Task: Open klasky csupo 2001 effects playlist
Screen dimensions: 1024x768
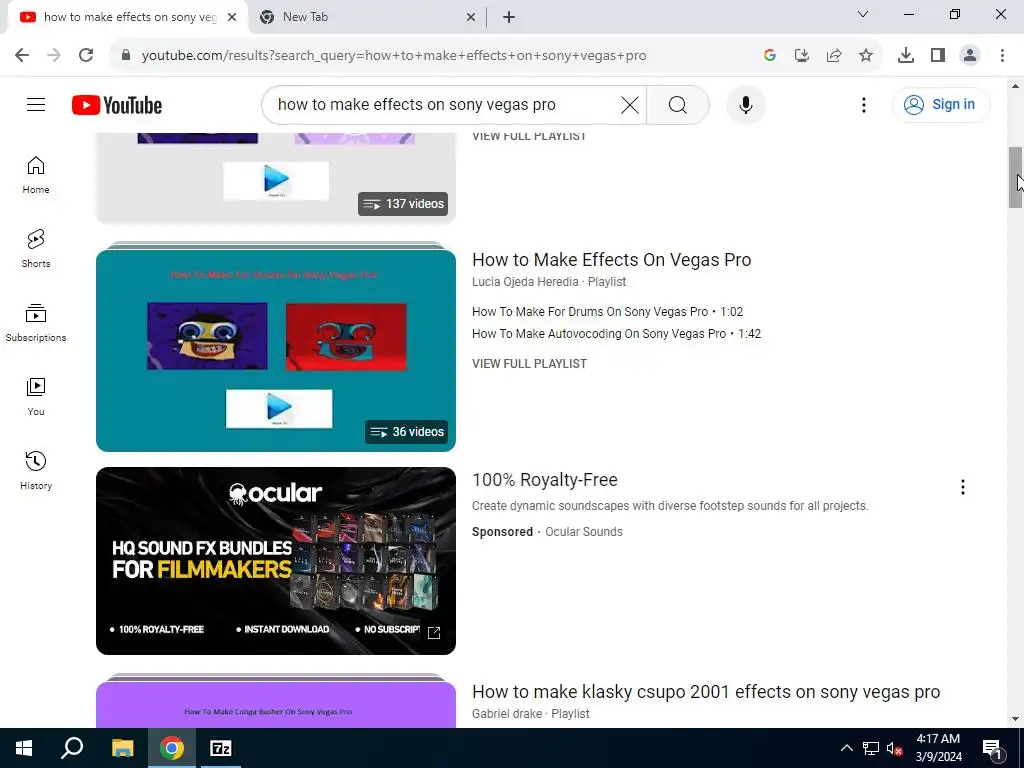Action: (706, 692)
